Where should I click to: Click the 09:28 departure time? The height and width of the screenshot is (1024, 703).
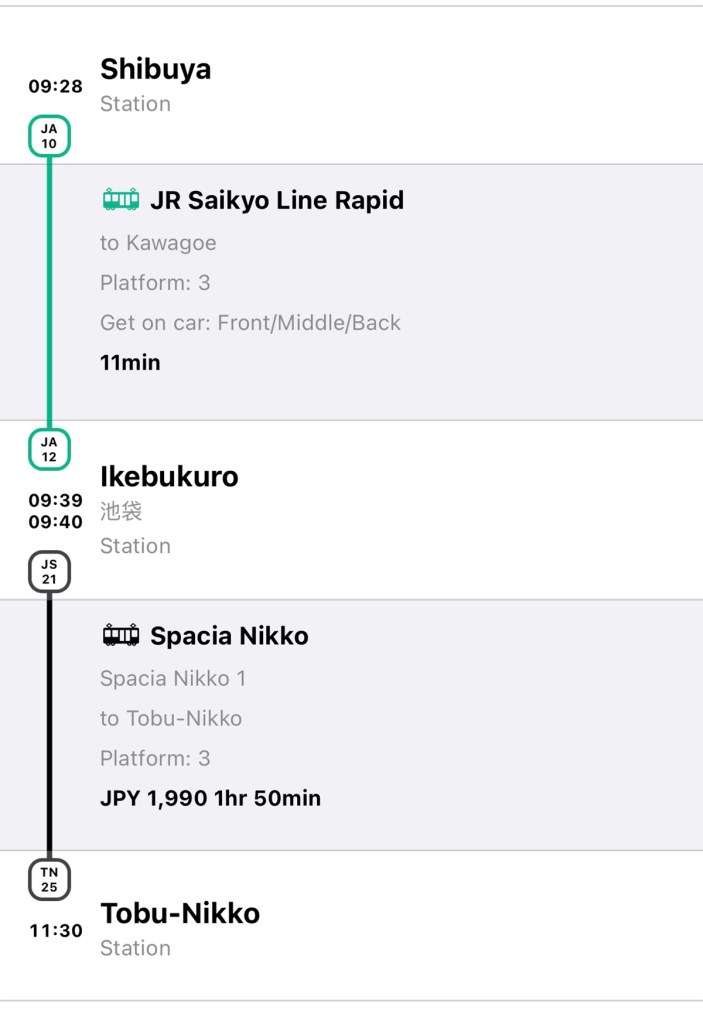(x=55, y=87)
